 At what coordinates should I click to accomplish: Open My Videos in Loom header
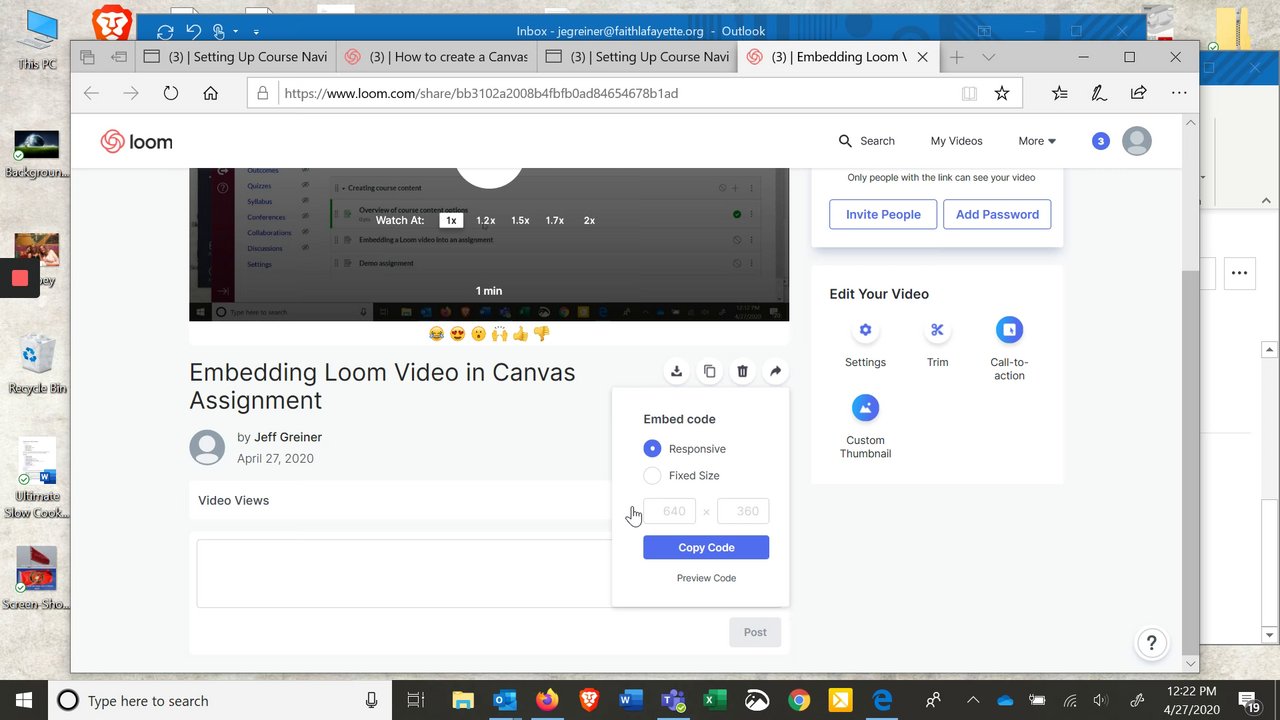[957, 141]
